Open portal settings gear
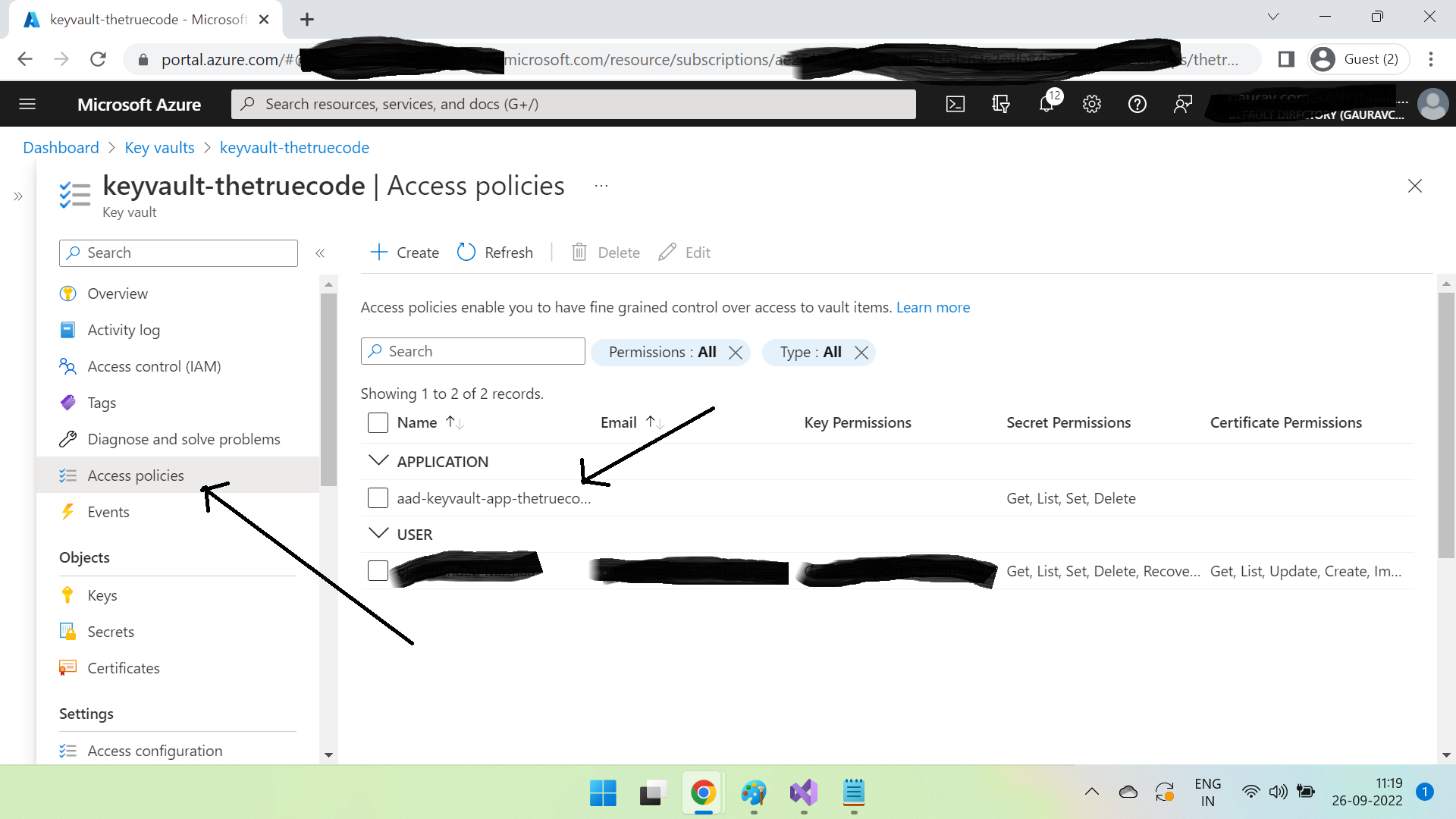This screenshot has height=819, width=1456. pyautogui.click(x=1092, y=105)
